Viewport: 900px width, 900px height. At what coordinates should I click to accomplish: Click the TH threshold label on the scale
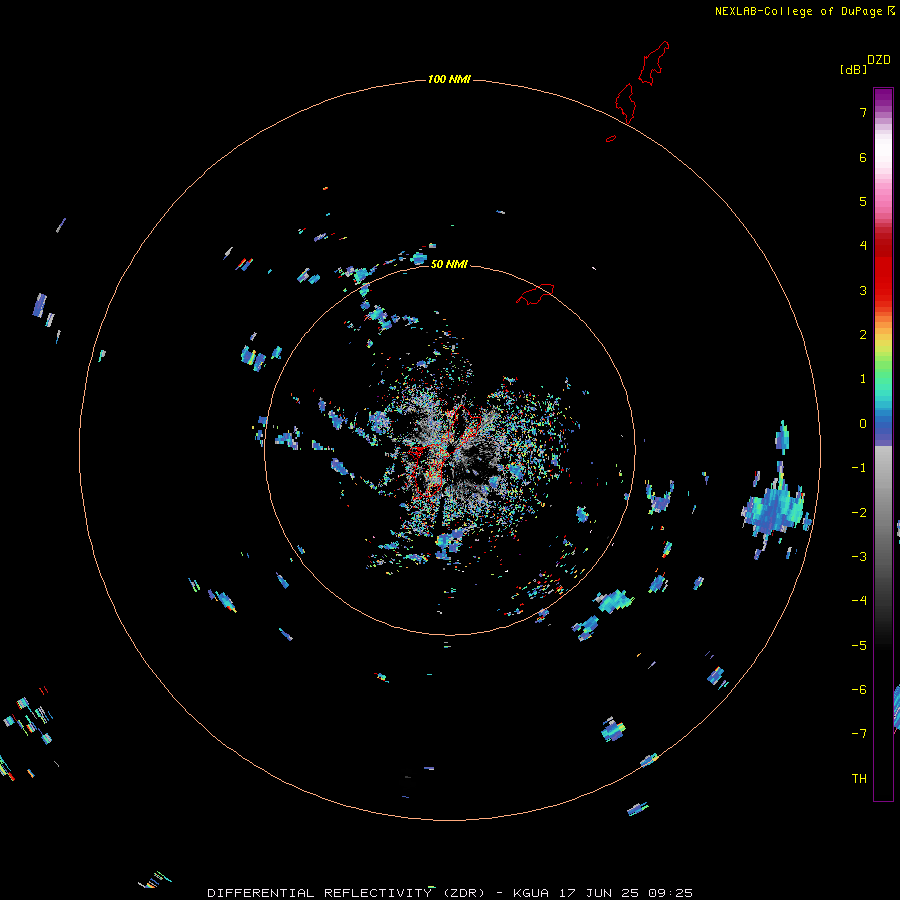[x=859, y=779]
